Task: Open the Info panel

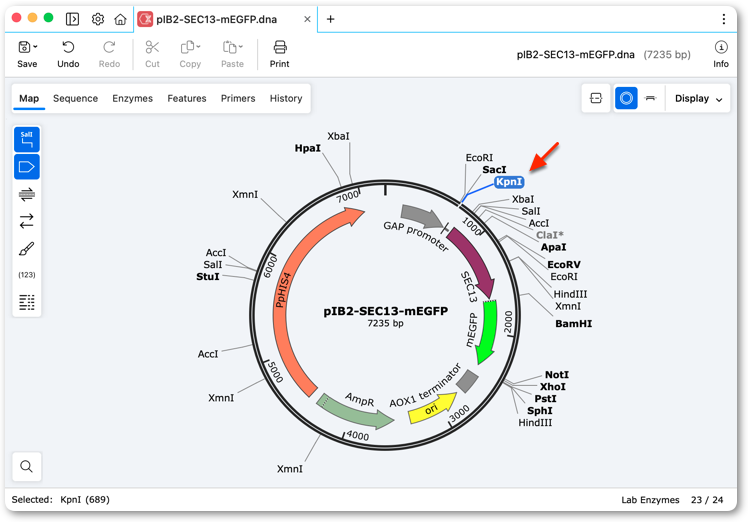Action: 721,54
